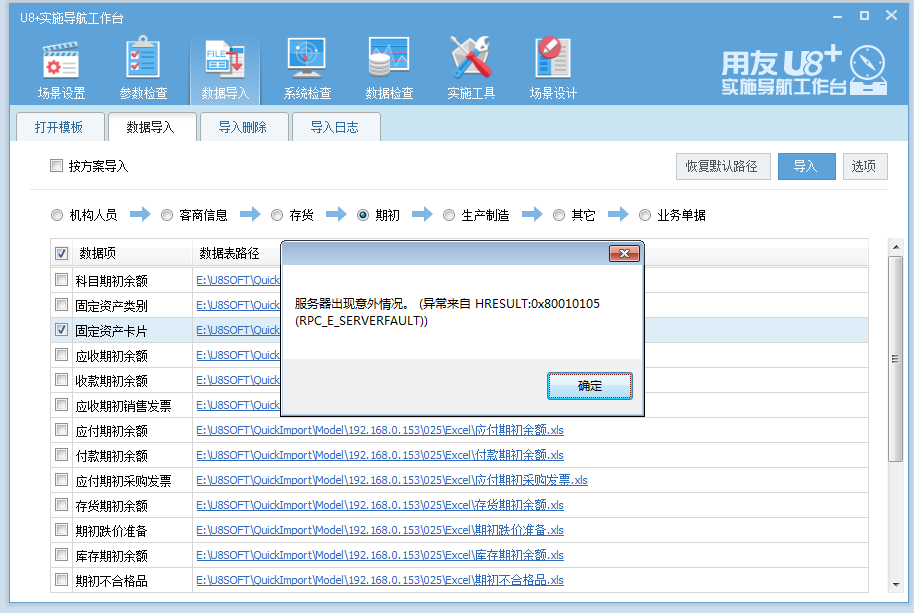Check the 应收期初余额 row checkbox
Viewport: 914px width, 613px height.
point(61,355)
